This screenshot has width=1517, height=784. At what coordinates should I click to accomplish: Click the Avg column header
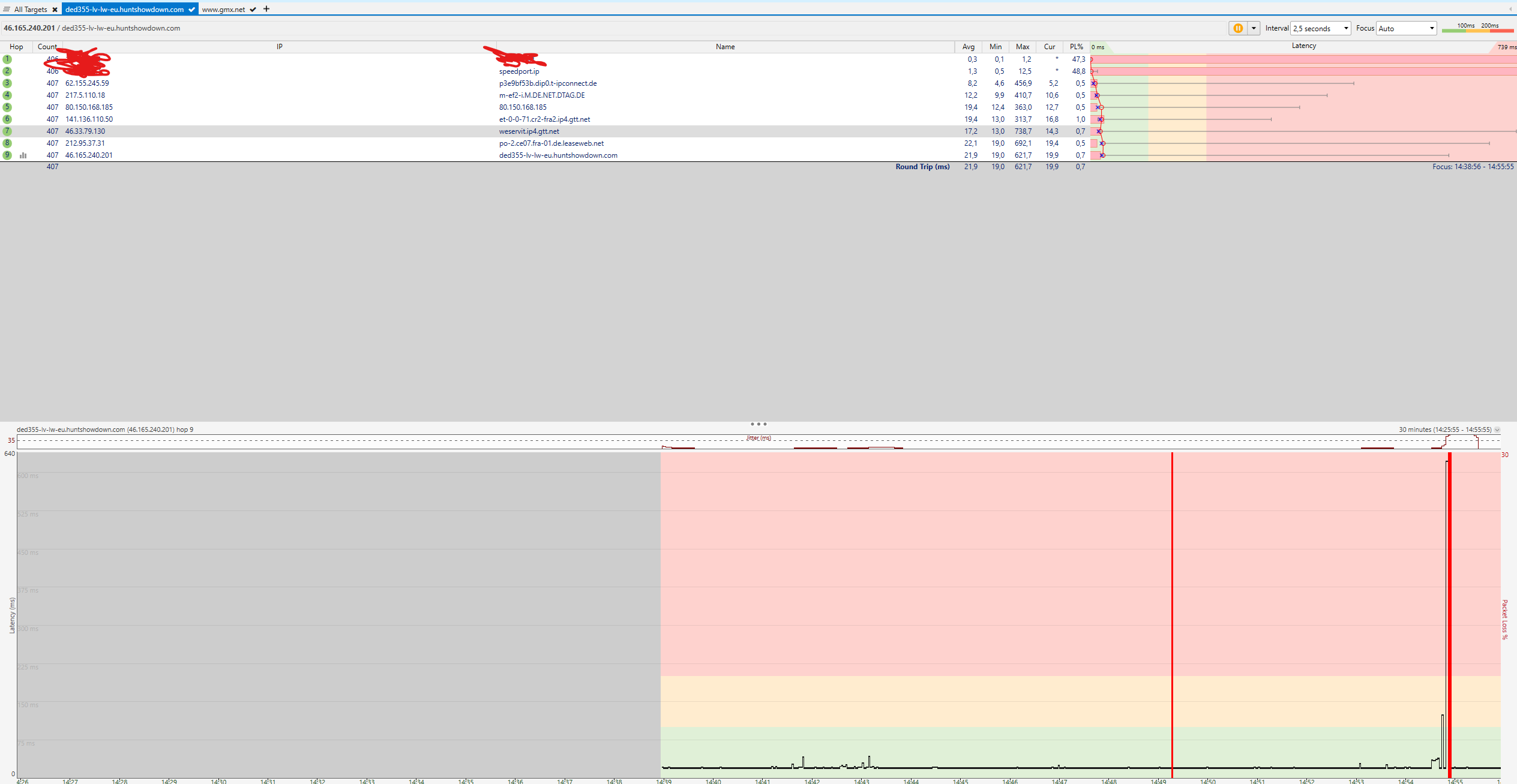click(968, 47)
